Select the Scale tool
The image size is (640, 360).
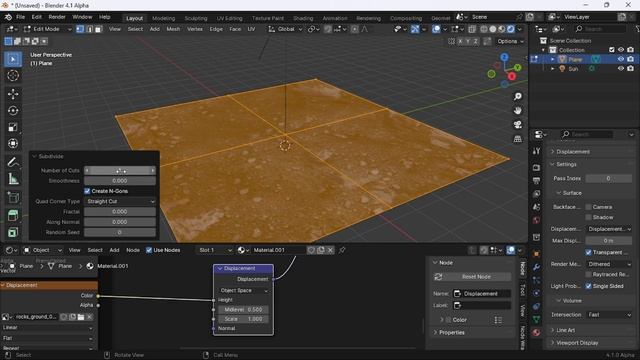[x=13, y=127]
